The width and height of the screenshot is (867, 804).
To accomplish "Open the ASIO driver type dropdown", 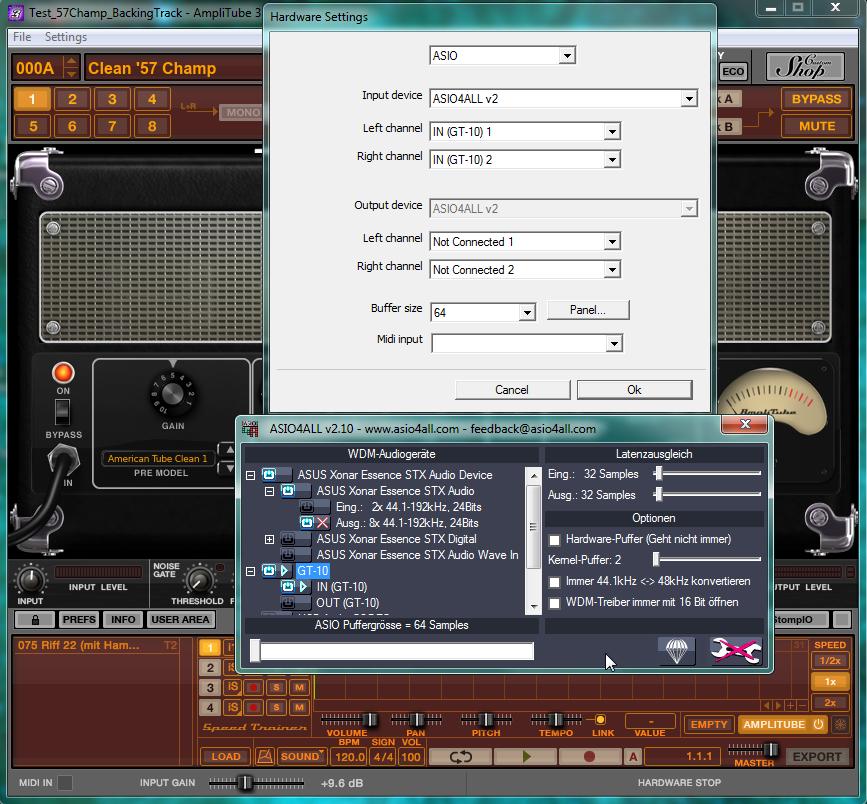I will click(567, 55).
